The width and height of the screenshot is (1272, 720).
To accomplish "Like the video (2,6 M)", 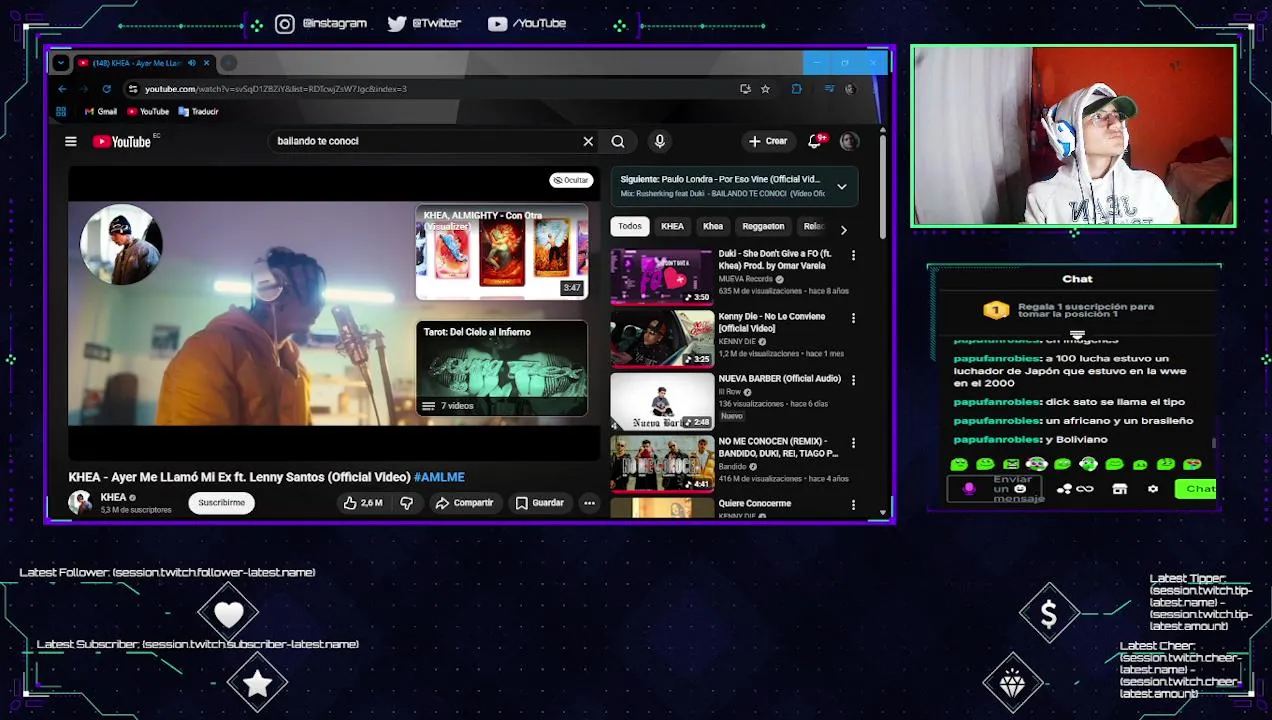I will (x=363, y=503).
